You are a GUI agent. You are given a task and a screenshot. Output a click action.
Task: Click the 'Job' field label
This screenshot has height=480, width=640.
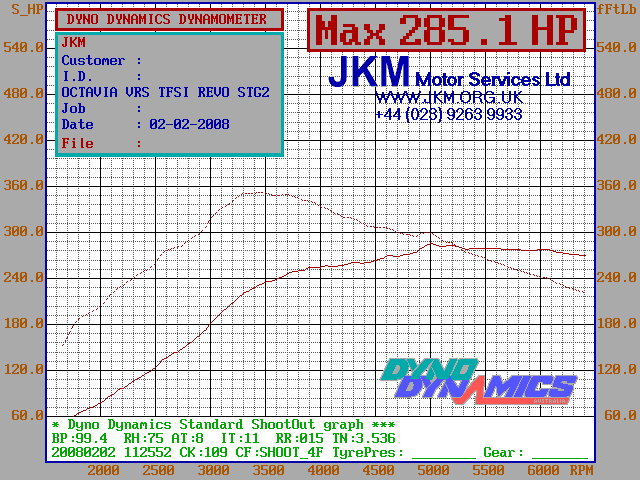(x=73, y=108)
